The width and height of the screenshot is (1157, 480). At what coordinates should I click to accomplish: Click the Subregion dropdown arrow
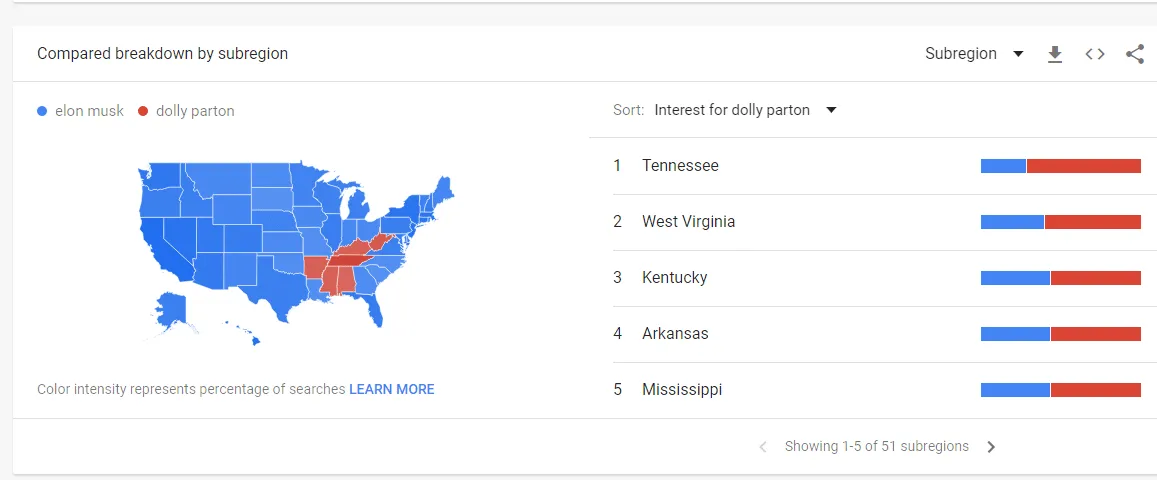coord(1018,54)
